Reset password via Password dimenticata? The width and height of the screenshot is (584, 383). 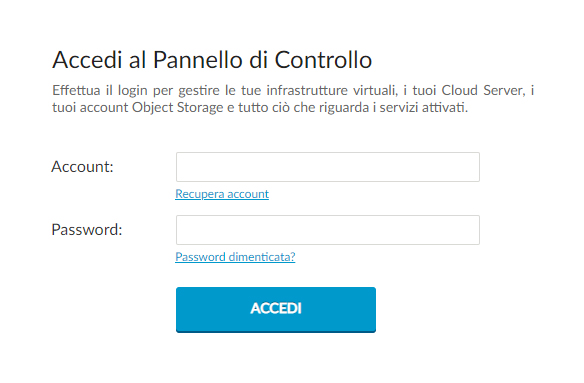235,257
